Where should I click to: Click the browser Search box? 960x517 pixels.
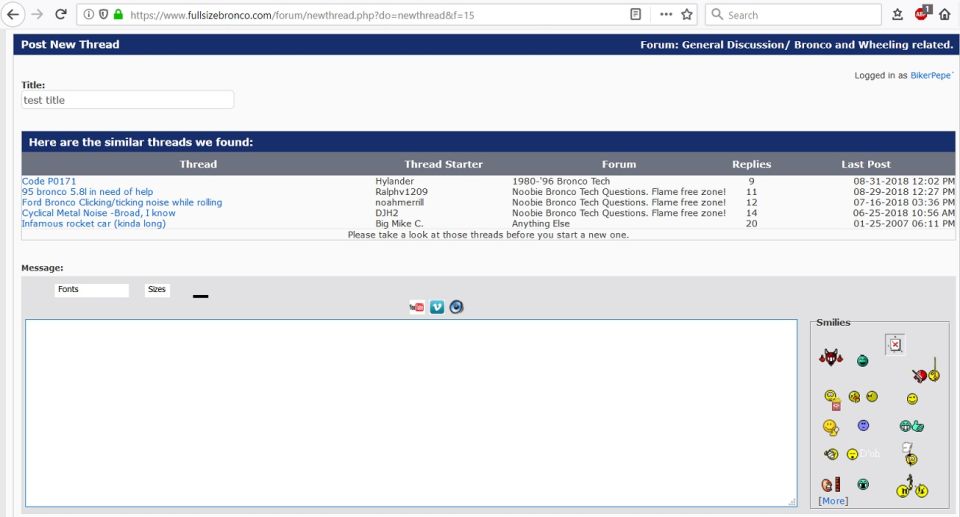tap(793, 14)
